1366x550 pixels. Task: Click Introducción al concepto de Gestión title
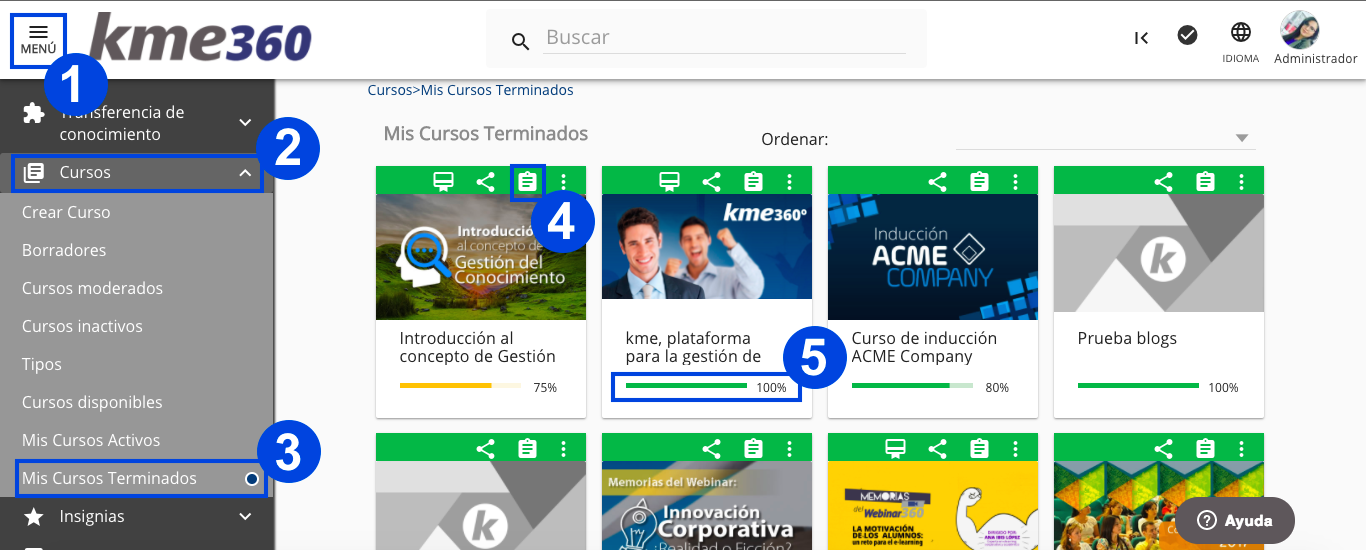click(477, 347)
